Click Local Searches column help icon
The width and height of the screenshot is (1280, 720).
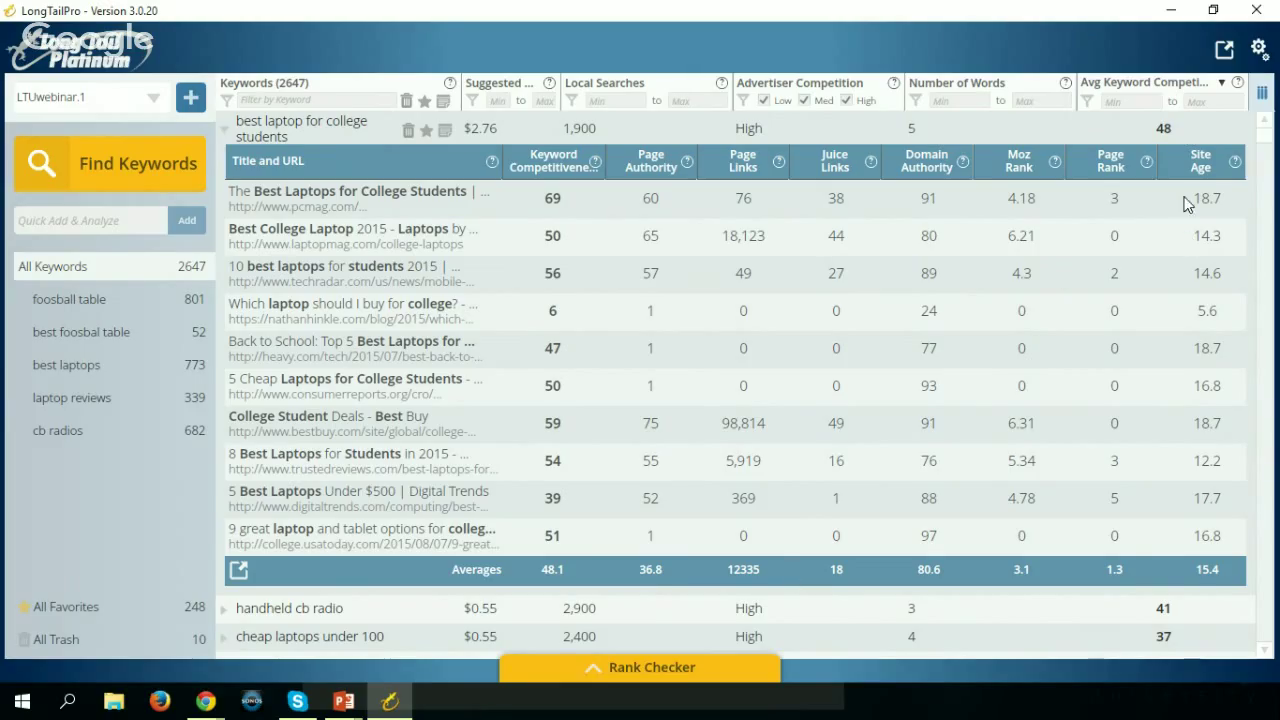click(x=722, y=83)
